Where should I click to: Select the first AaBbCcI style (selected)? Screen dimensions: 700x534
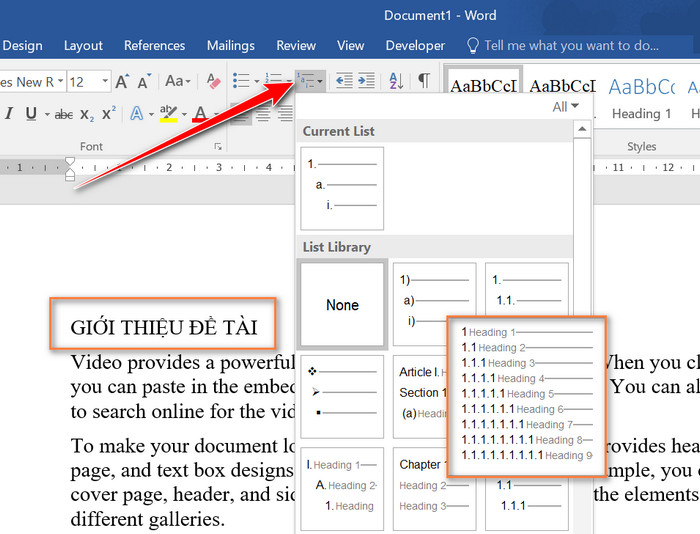point(484,82)
